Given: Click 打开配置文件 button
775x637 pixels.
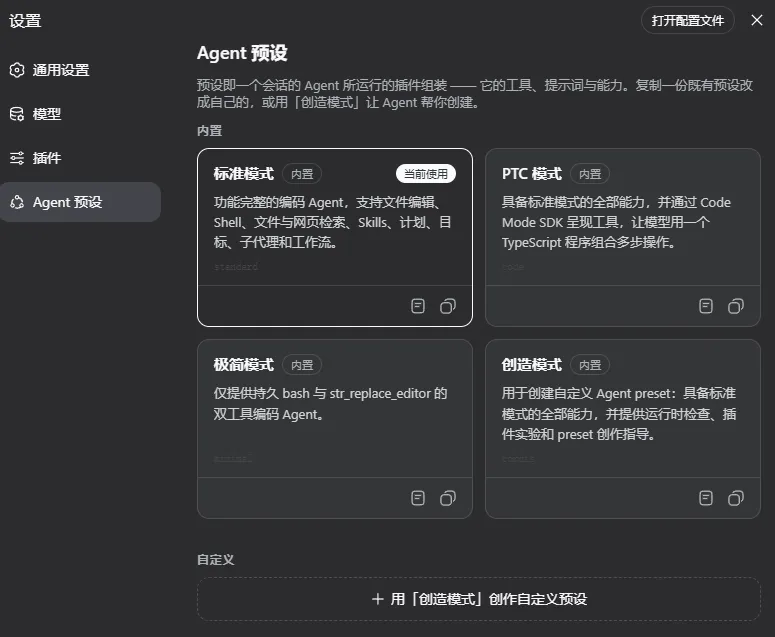Looking at the screenshot, I should click(x=688, y=20).
